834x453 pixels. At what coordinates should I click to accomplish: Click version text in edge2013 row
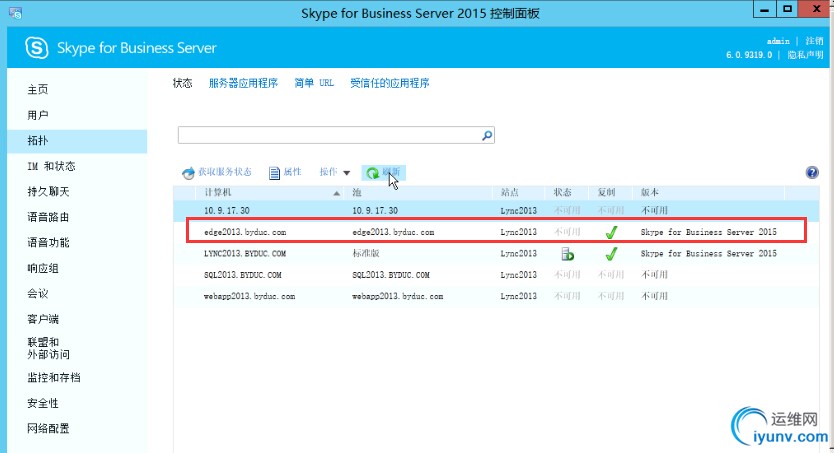click(x=708, y=232)
